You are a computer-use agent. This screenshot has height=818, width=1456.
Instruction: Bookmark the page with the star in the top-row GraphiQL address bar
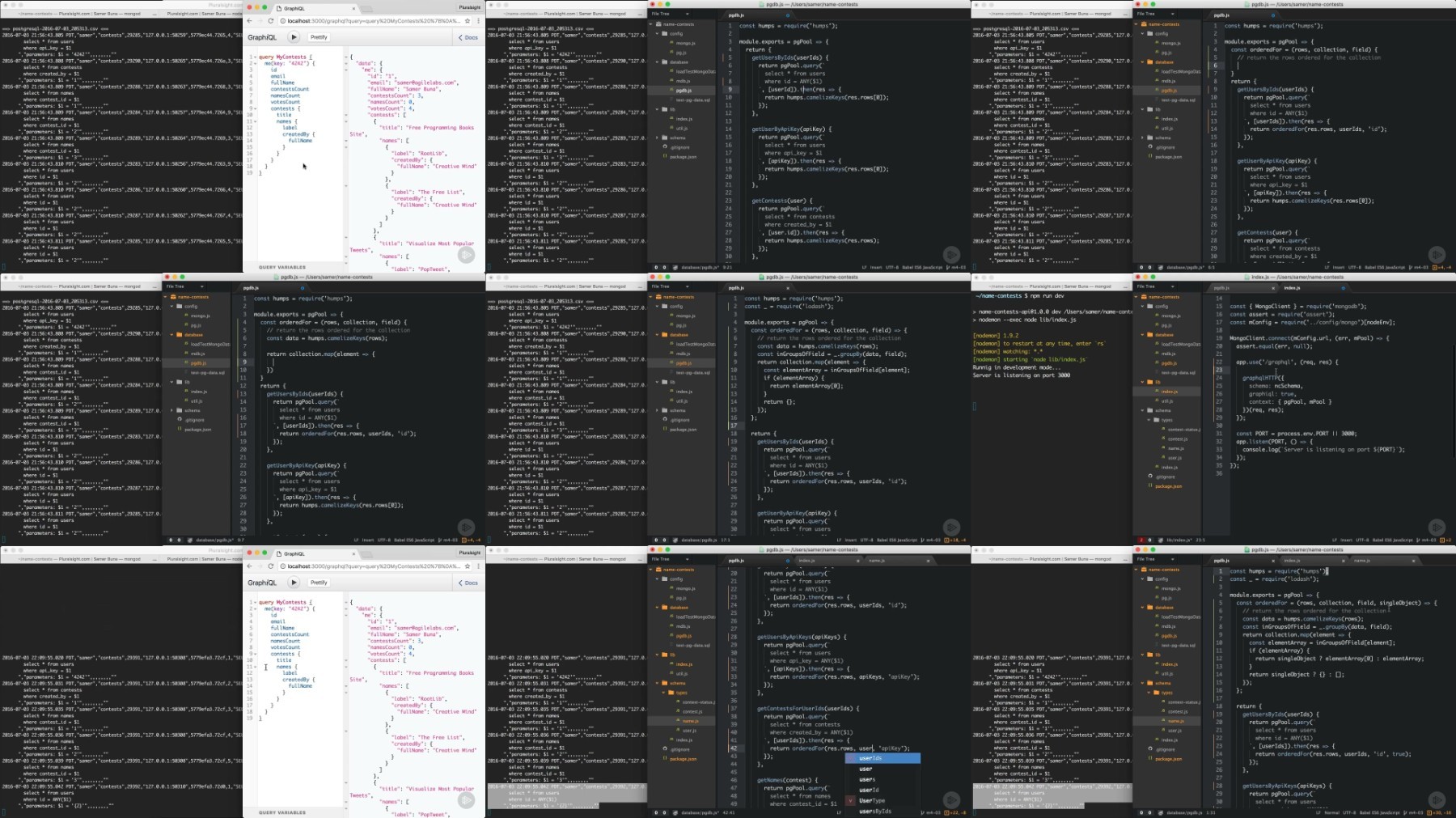pos(468,21)
